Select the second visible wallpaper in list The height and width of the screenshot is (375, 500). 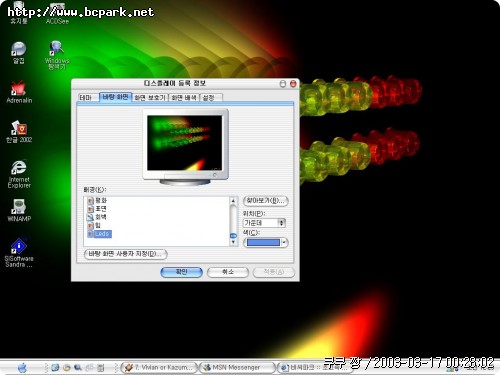[x=97, y=209]
